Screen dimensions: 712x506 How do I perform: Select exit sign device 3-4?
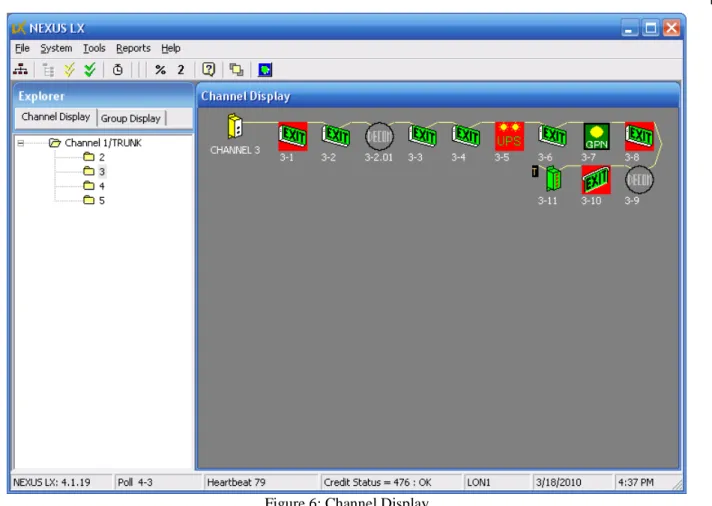[466, 135]
